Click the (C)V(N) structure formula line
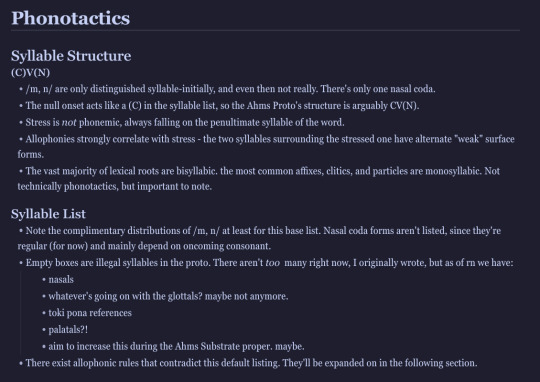This screenshot has height=382, width=540. tap(31, 73)
